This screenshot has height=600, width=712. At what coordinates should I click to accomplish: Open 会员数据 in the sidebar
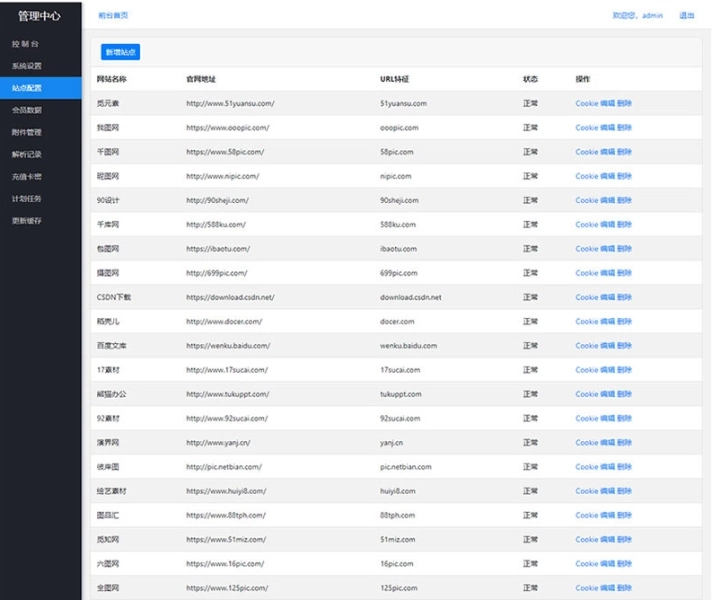(x=27, y=110)
